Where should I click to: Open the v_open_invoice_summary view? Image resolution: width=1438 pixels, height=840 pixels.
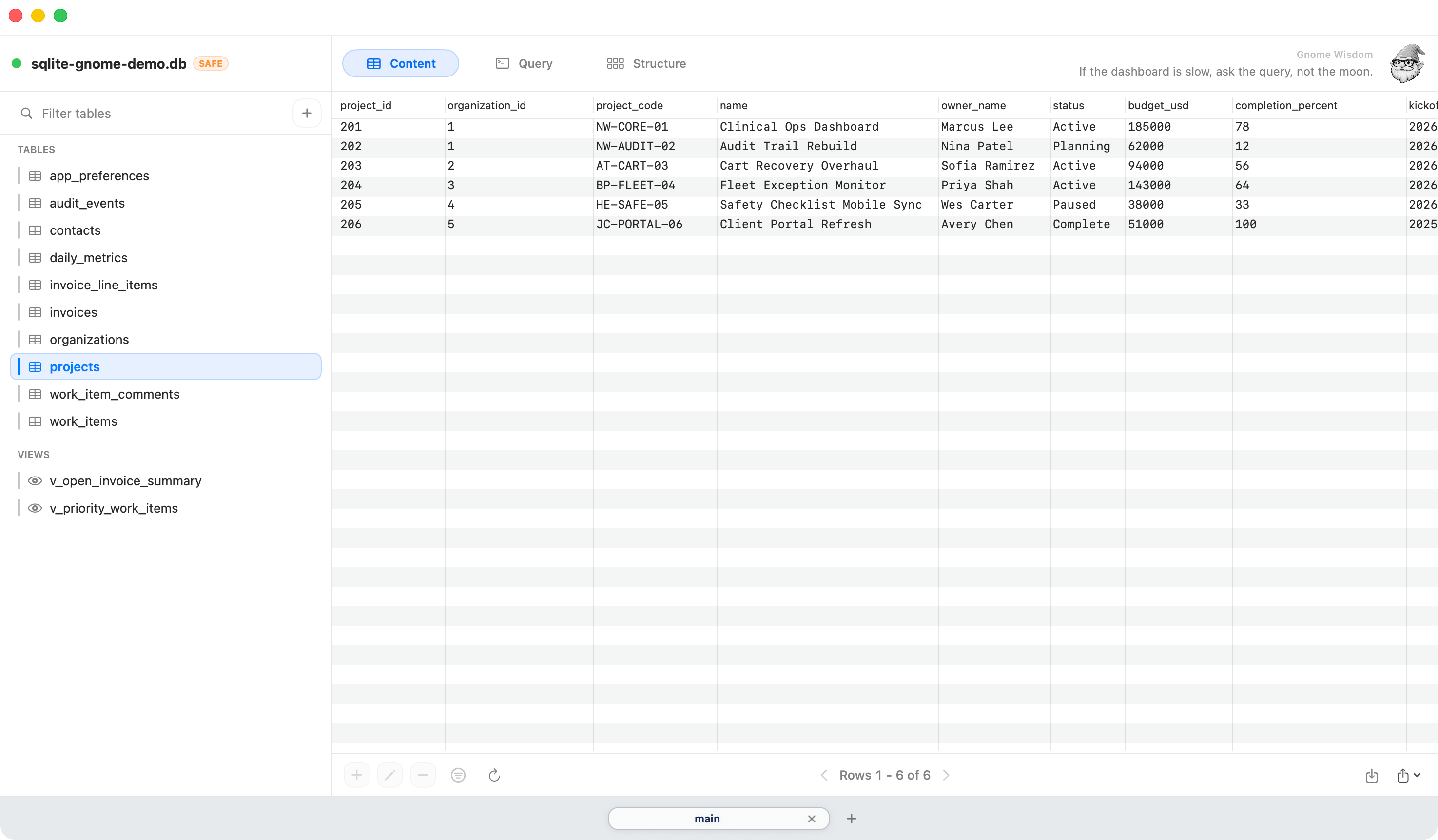click(x=165, y=481)
